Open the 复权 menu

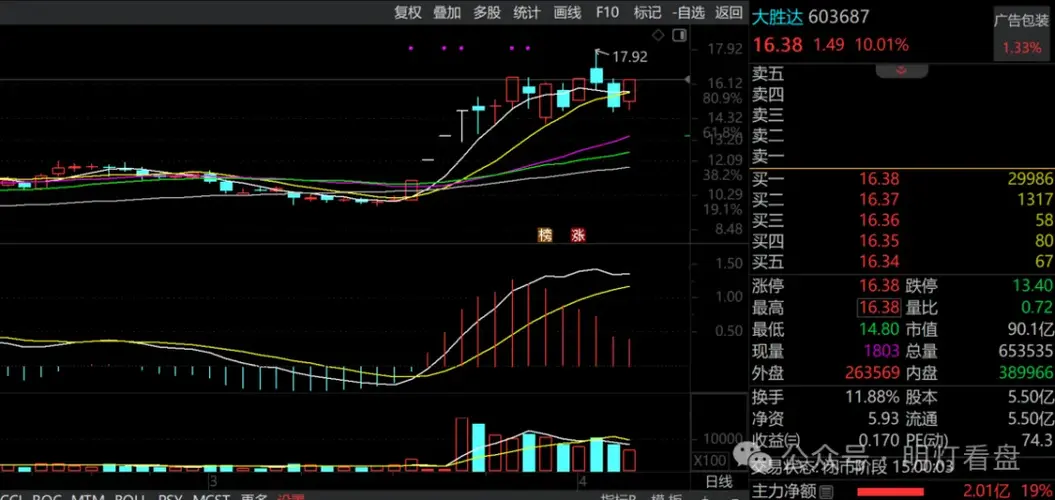click(x=407, y=12)
